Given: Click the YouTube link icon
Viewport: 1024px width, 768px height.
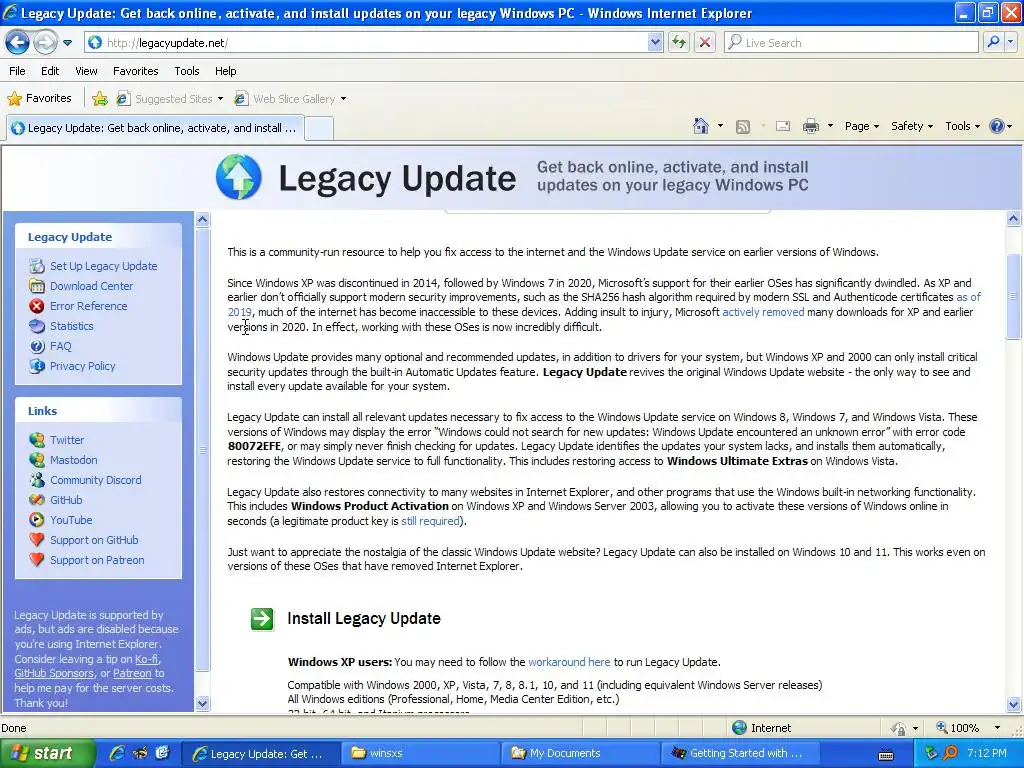Looking at the screenshot, I should click(37, 520).
